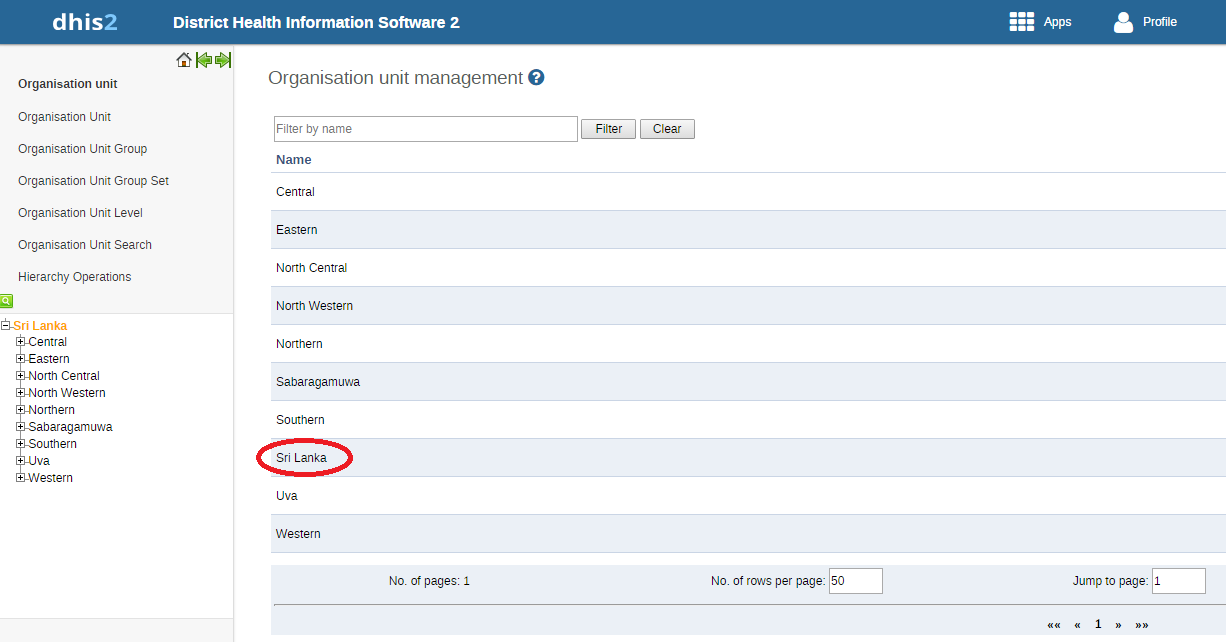Click the Jump to page field
1226x642 pixels.
tap(1178, 581)
